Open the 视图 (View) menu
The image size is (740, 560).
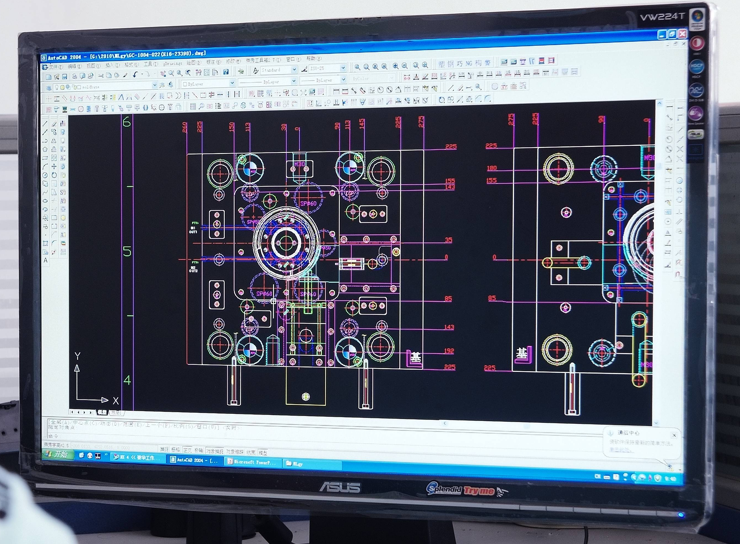93,66
